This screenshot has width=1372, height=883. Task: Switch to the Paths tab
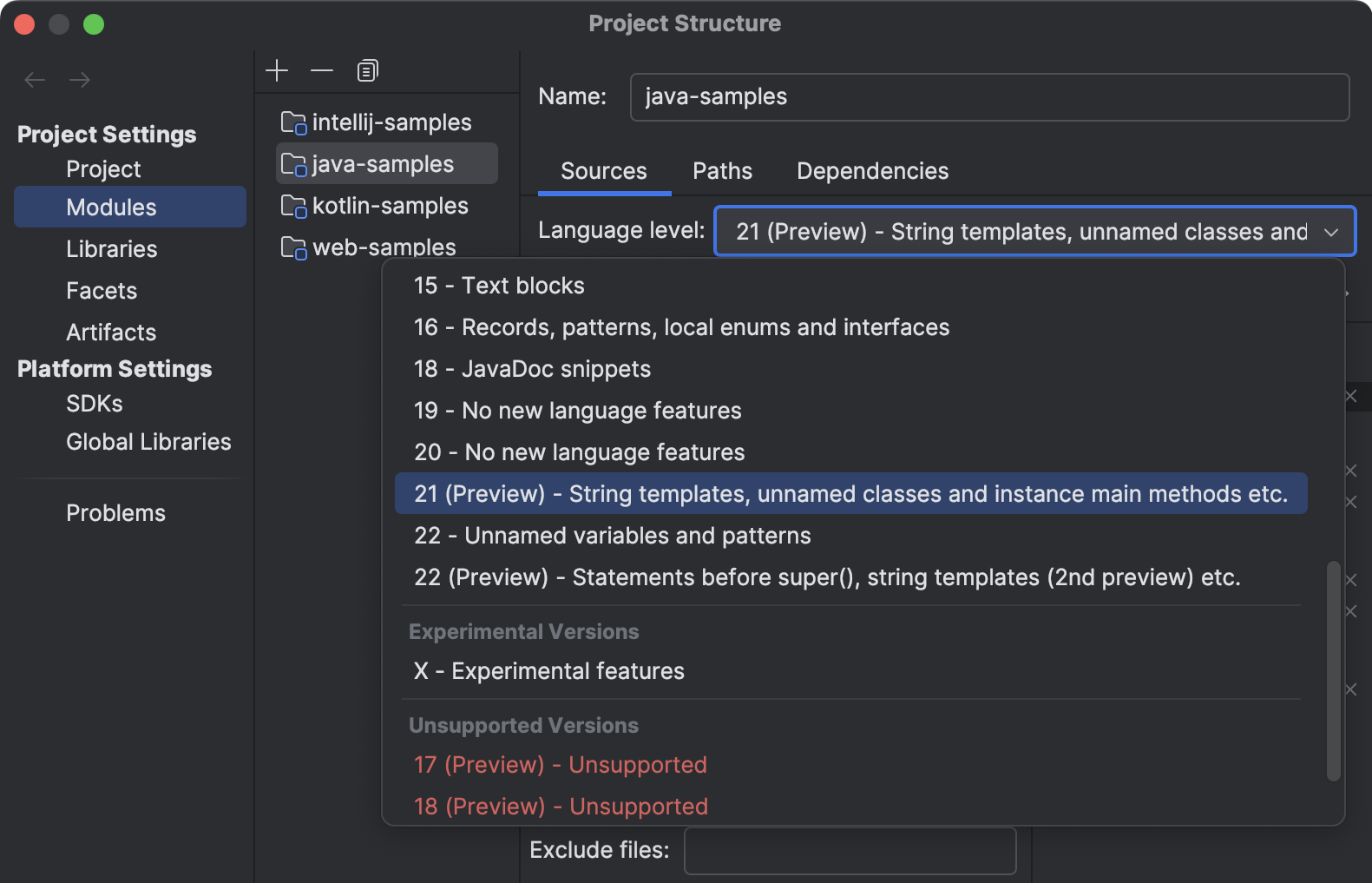coord(722,171)
